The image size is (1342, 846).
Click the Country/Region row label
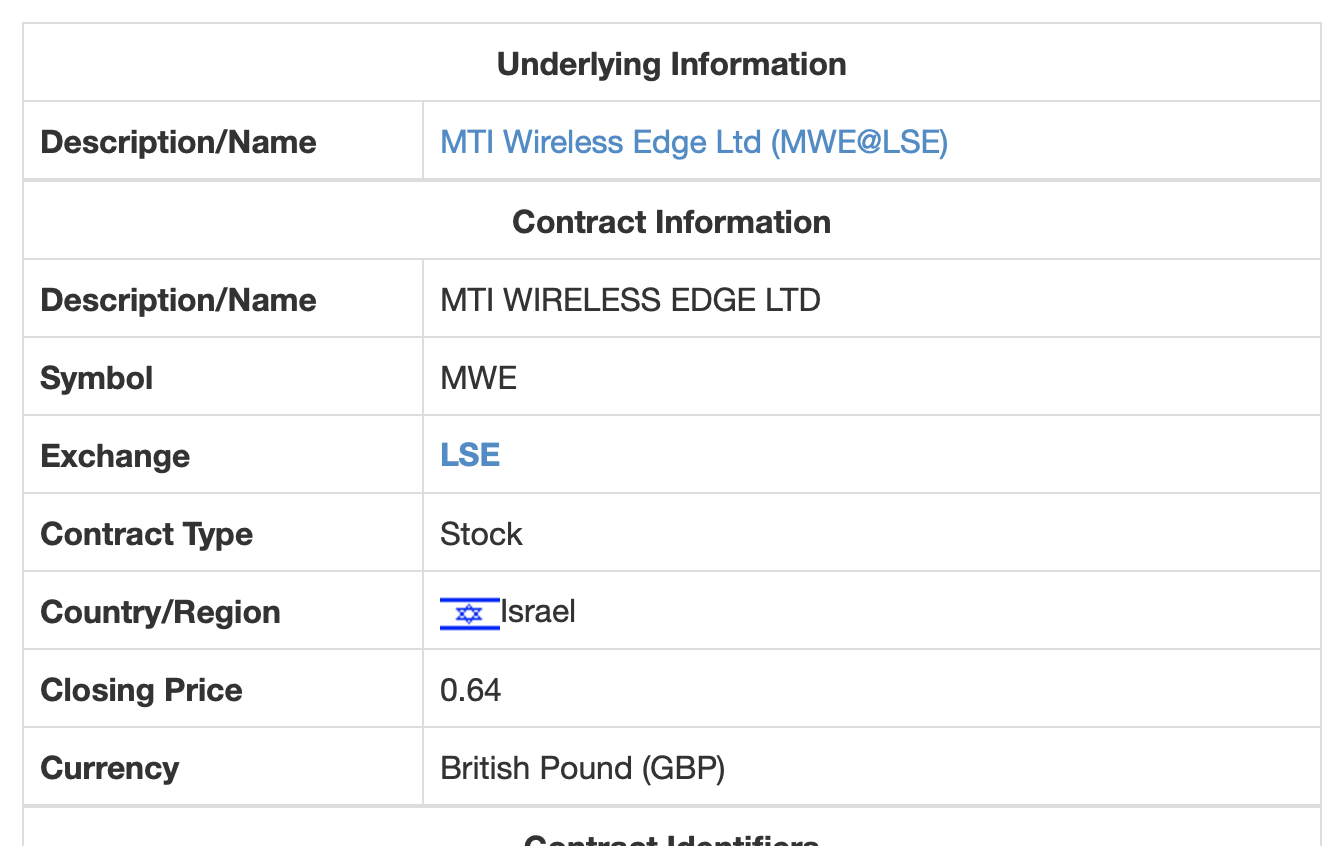tap(160, 612)
